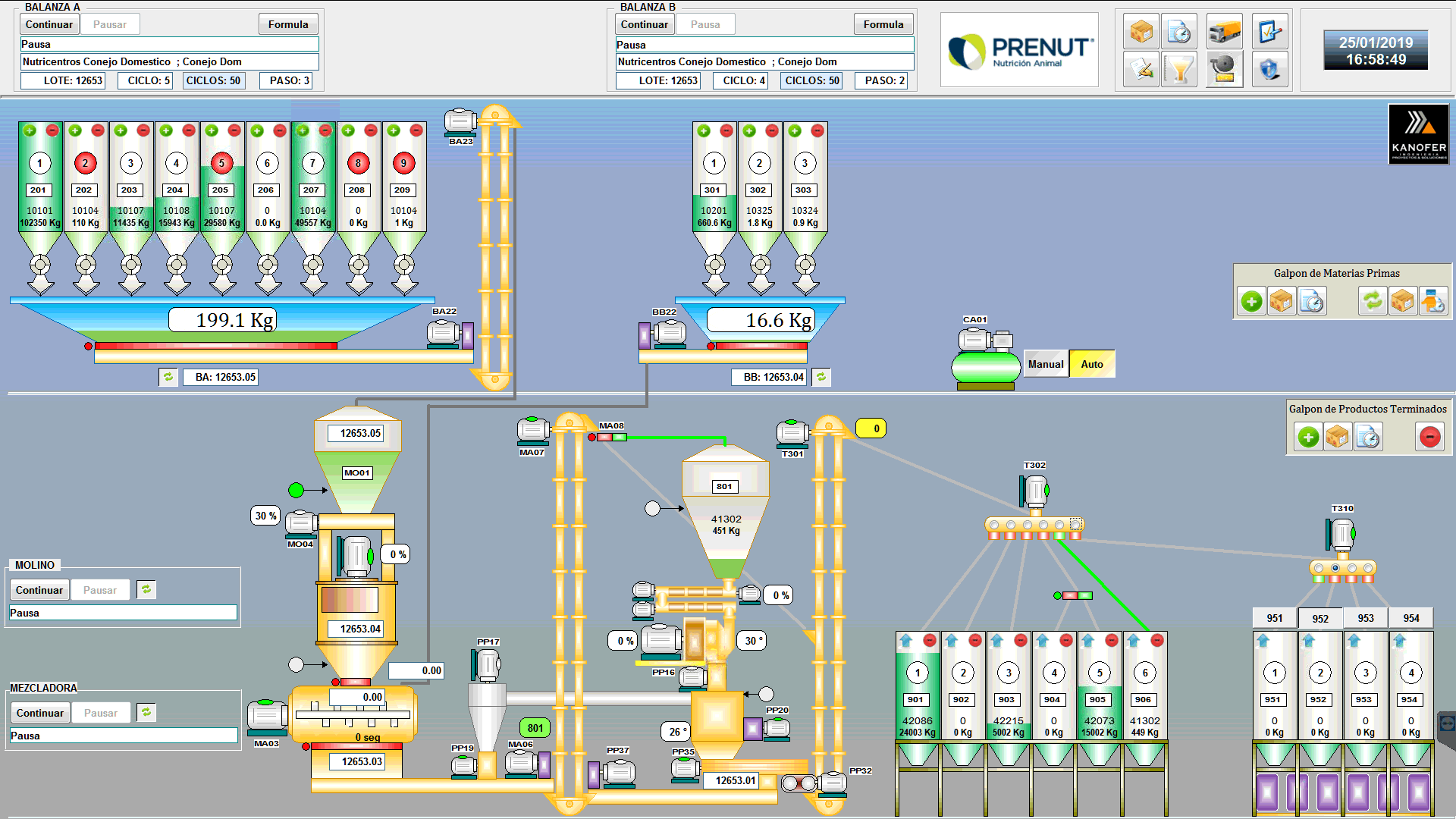The width and height of the screenshot is (1456, 819).
Task: Click the refresh icon next to BB: 12653.04
Action: (x=821, y=377)
